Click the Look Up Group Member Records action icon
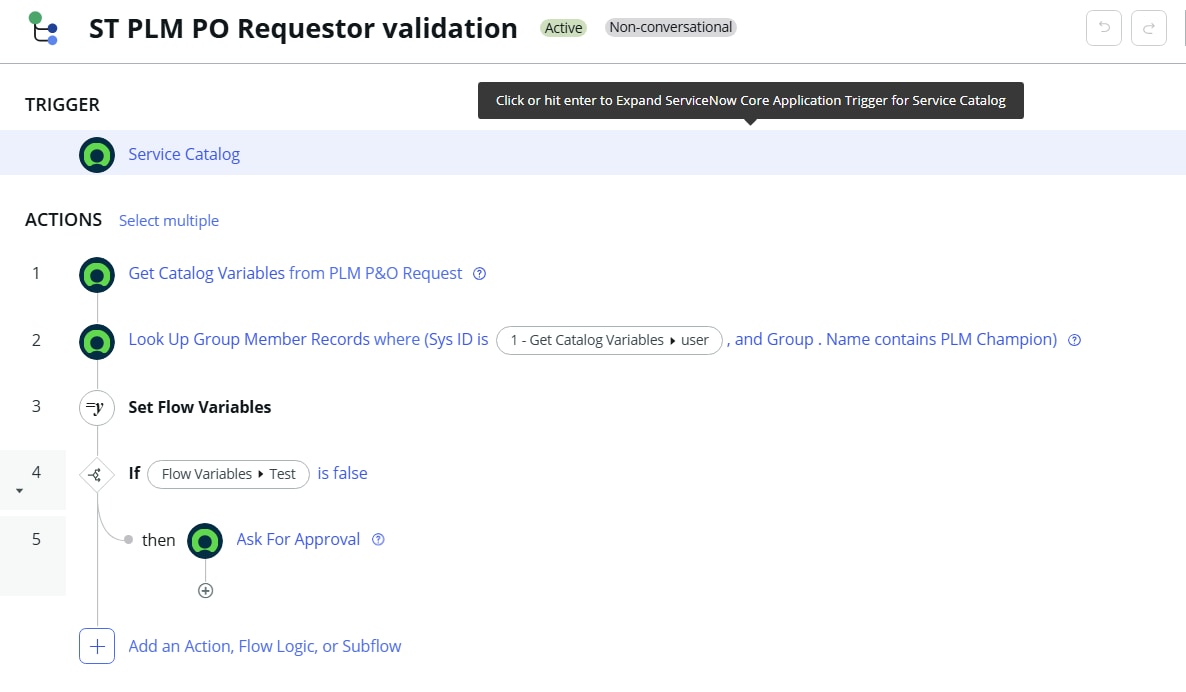Image resolution: width=1186 pixels, height=692 pixels. pyautogui.click(x=97, y=339)
